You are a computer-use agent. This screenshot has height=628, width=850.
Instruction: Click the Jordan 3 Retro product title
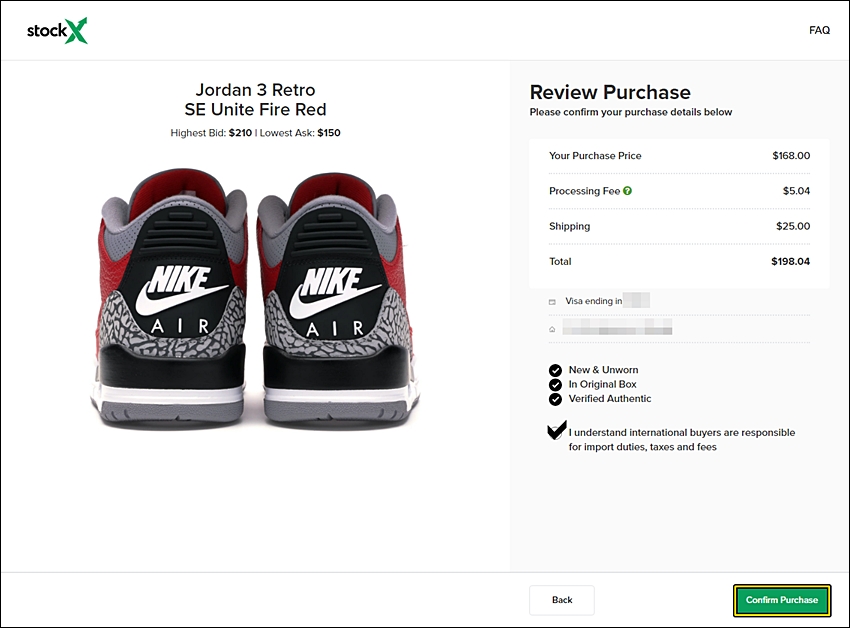(x=255, y=100)
